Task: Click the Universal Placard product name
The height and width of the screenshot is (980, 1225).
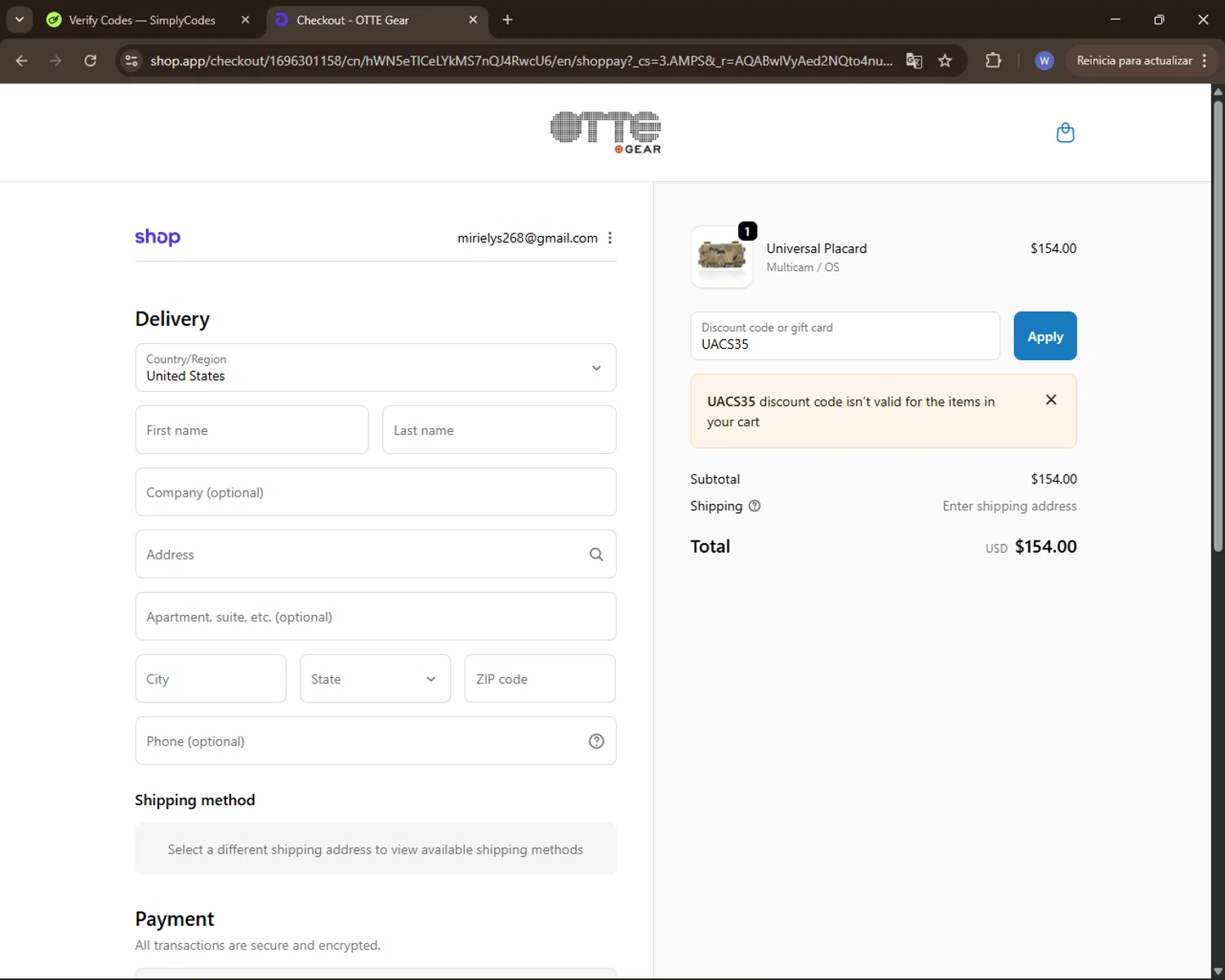Action: click(817, 248)
